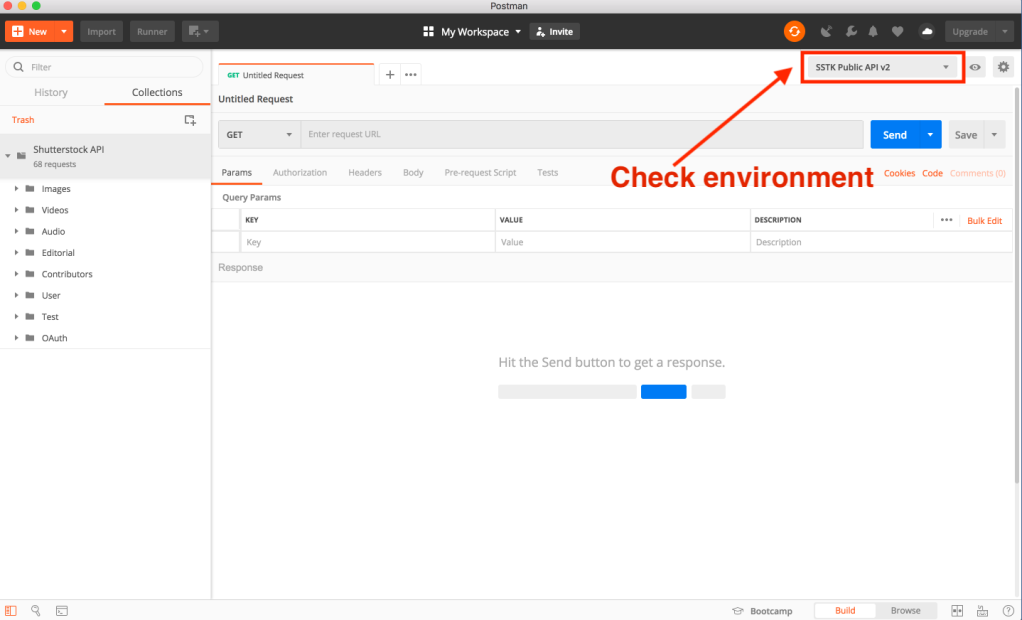This screenshot has height=620, width=1022.
Task: Click the workspace grid icon
Action: pos(428,31)
